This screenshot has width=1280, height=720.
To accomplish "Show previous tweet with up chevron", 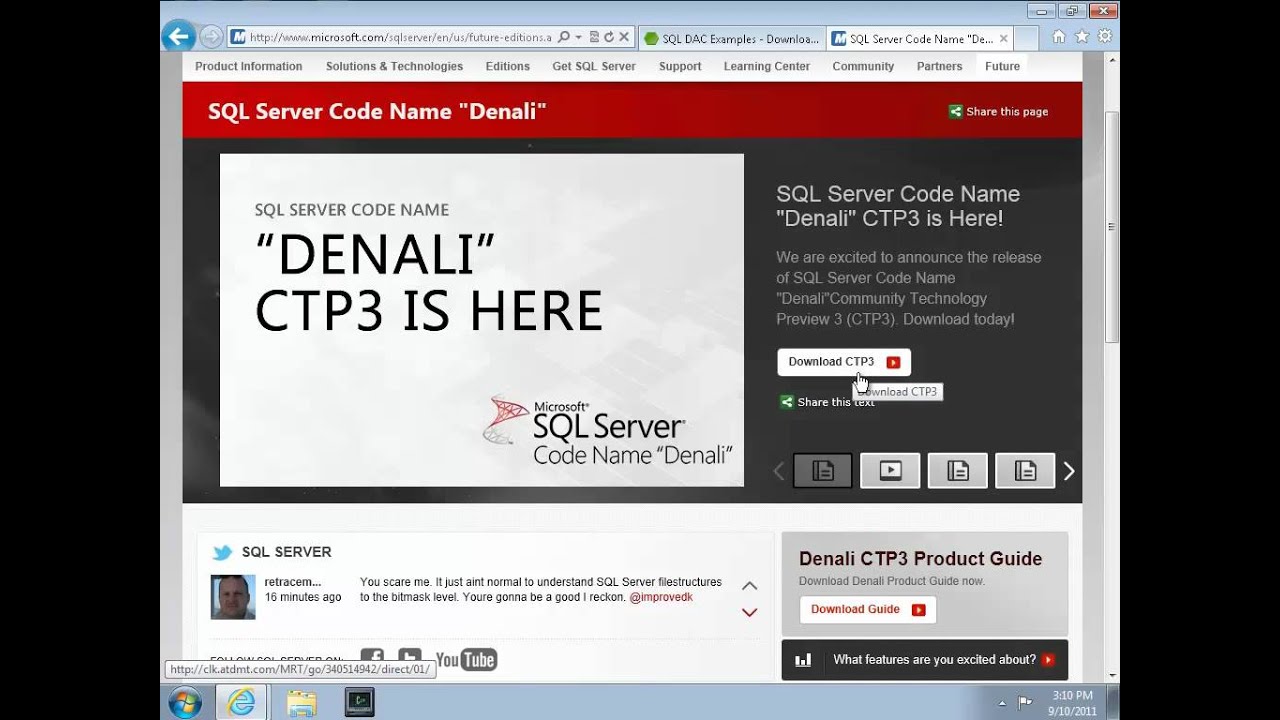I will [x=749, y=586].
